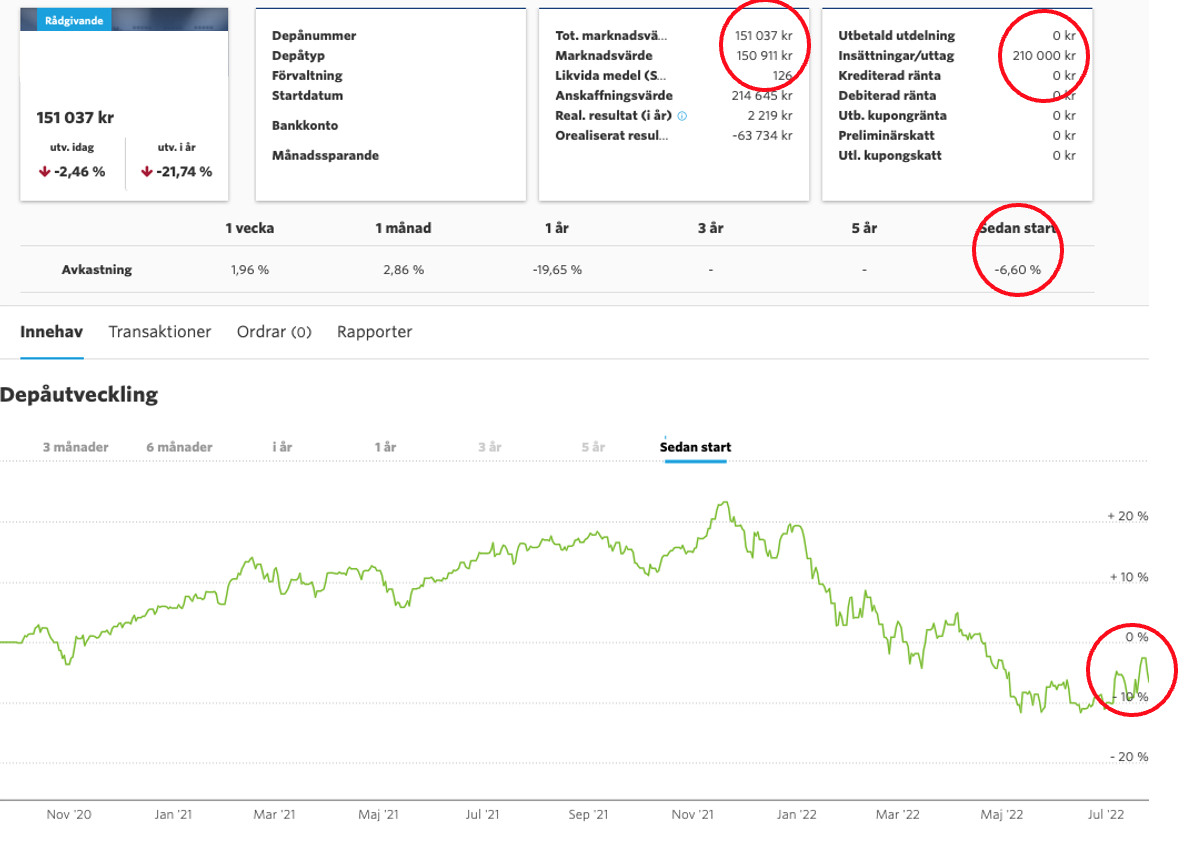Click the Insättningar/uttag amount 210 000 kr

tap(1042, 56)
